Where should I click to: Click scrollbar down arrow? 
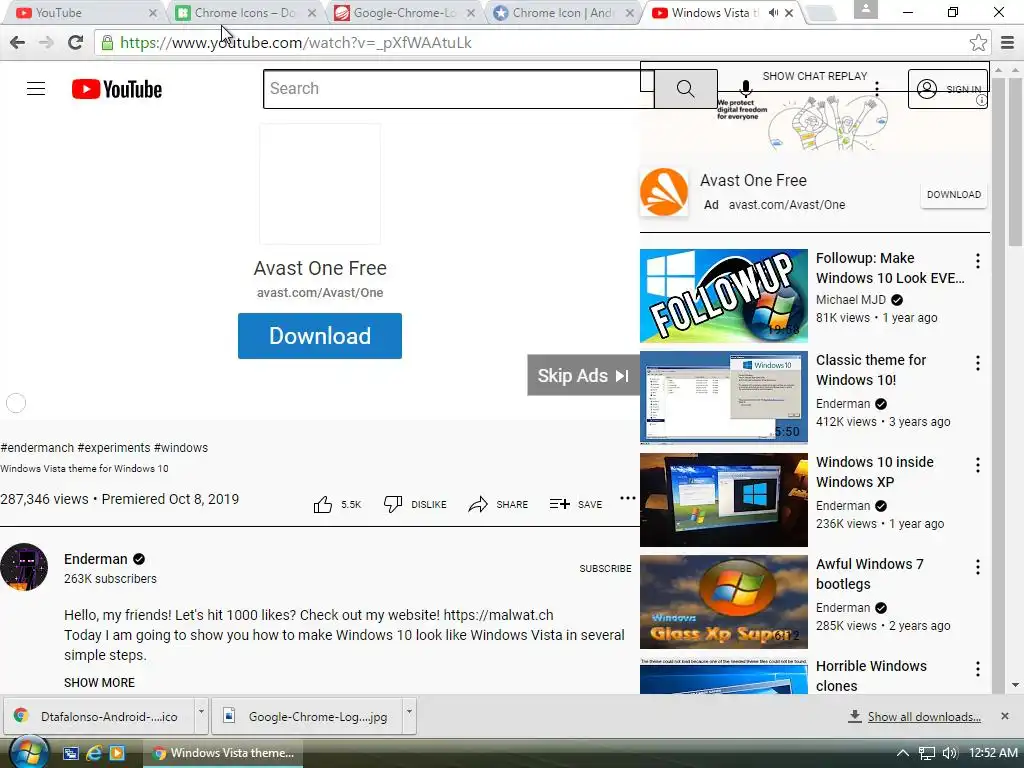click(x=1016, y=685)
